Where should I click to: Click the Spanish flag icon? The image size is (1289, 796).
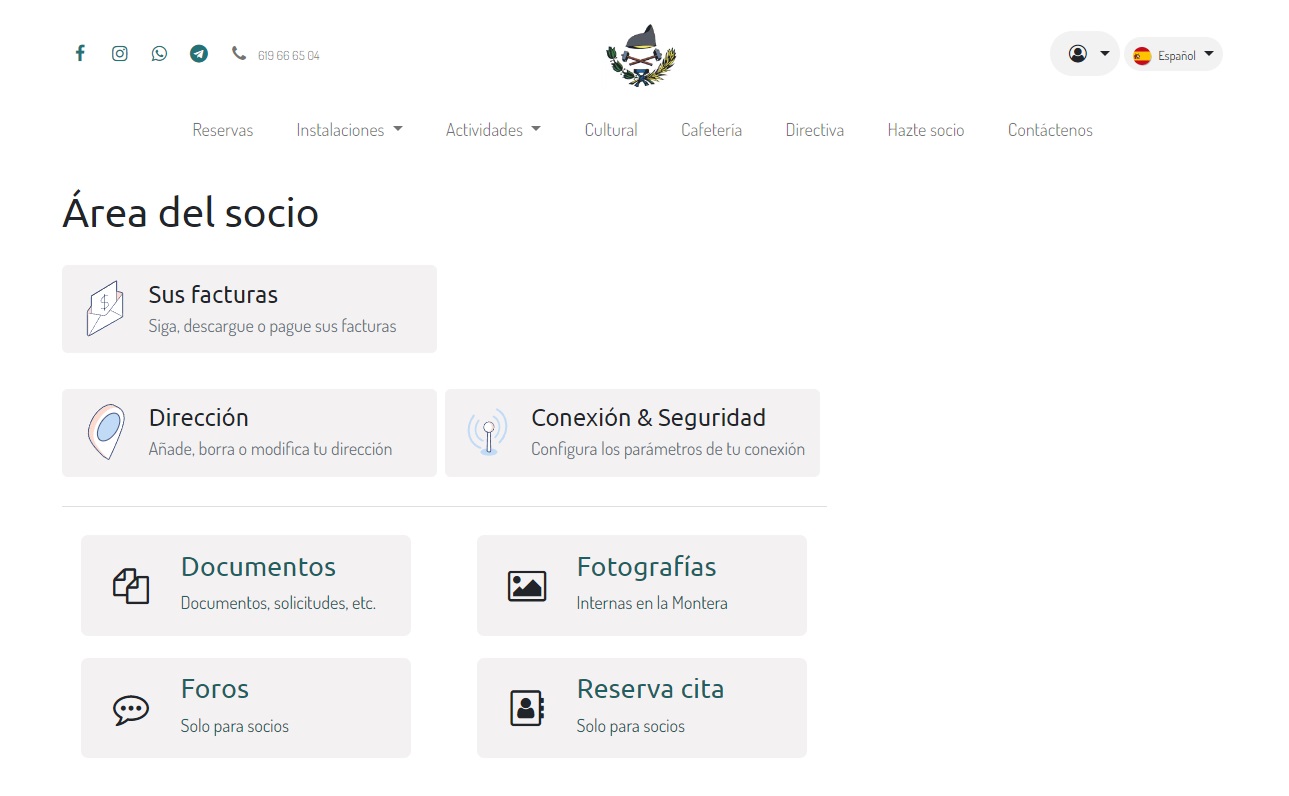point(1142,56)
